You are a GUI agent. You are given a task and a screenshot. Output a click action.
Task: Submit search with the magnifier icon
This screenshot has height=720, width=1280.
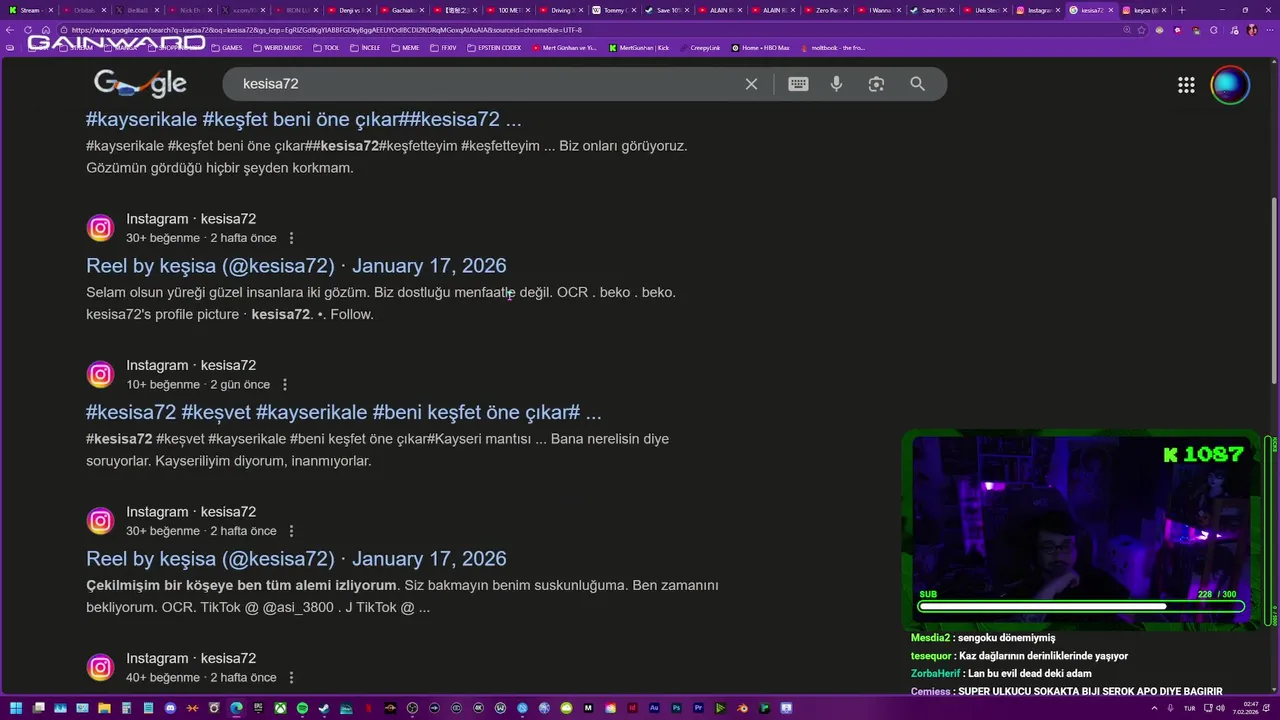[x=918, y=84]
